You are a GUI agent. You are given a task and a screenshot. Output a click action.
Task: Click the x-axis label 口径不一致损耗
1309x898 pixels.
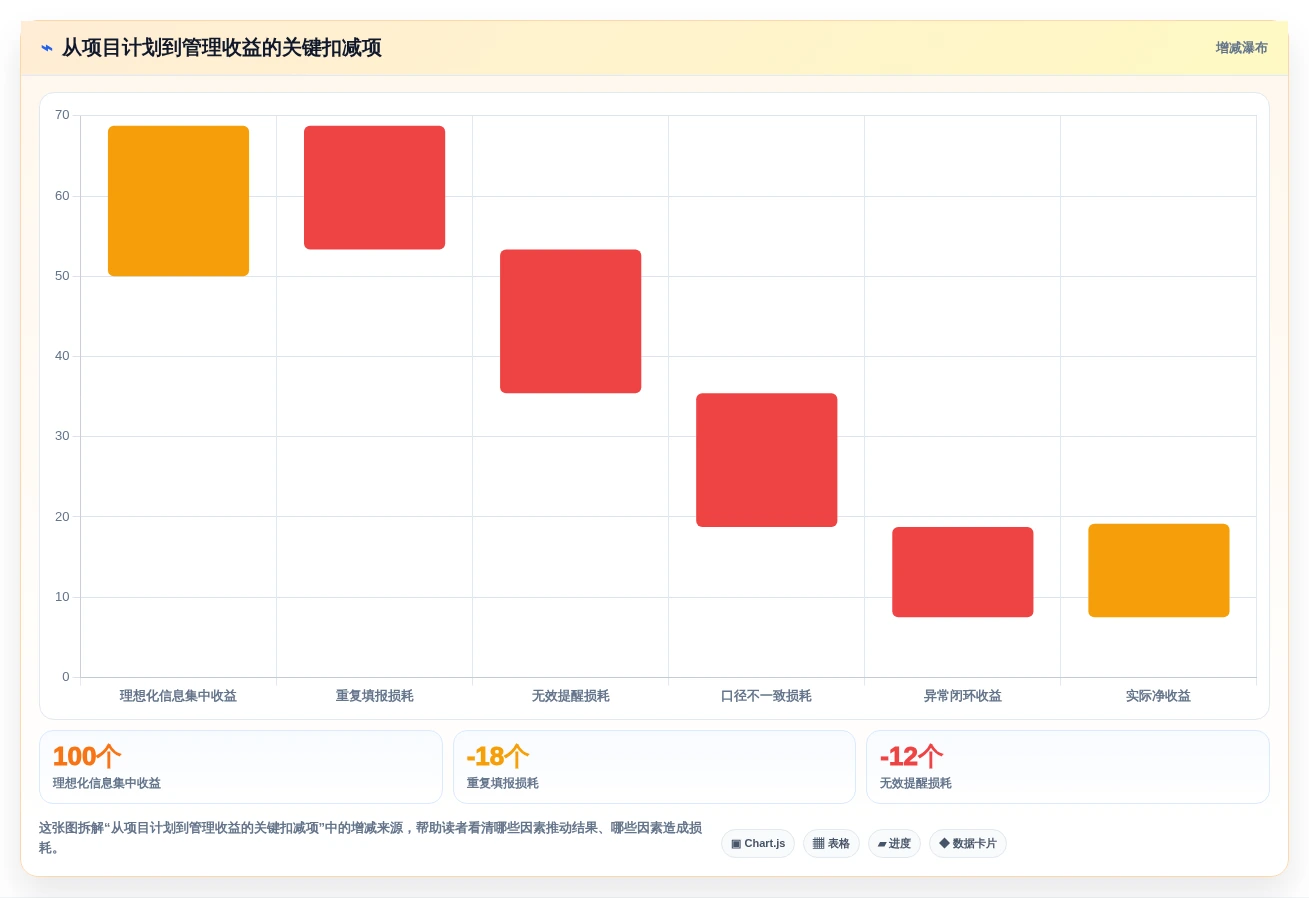pos(766,696)
